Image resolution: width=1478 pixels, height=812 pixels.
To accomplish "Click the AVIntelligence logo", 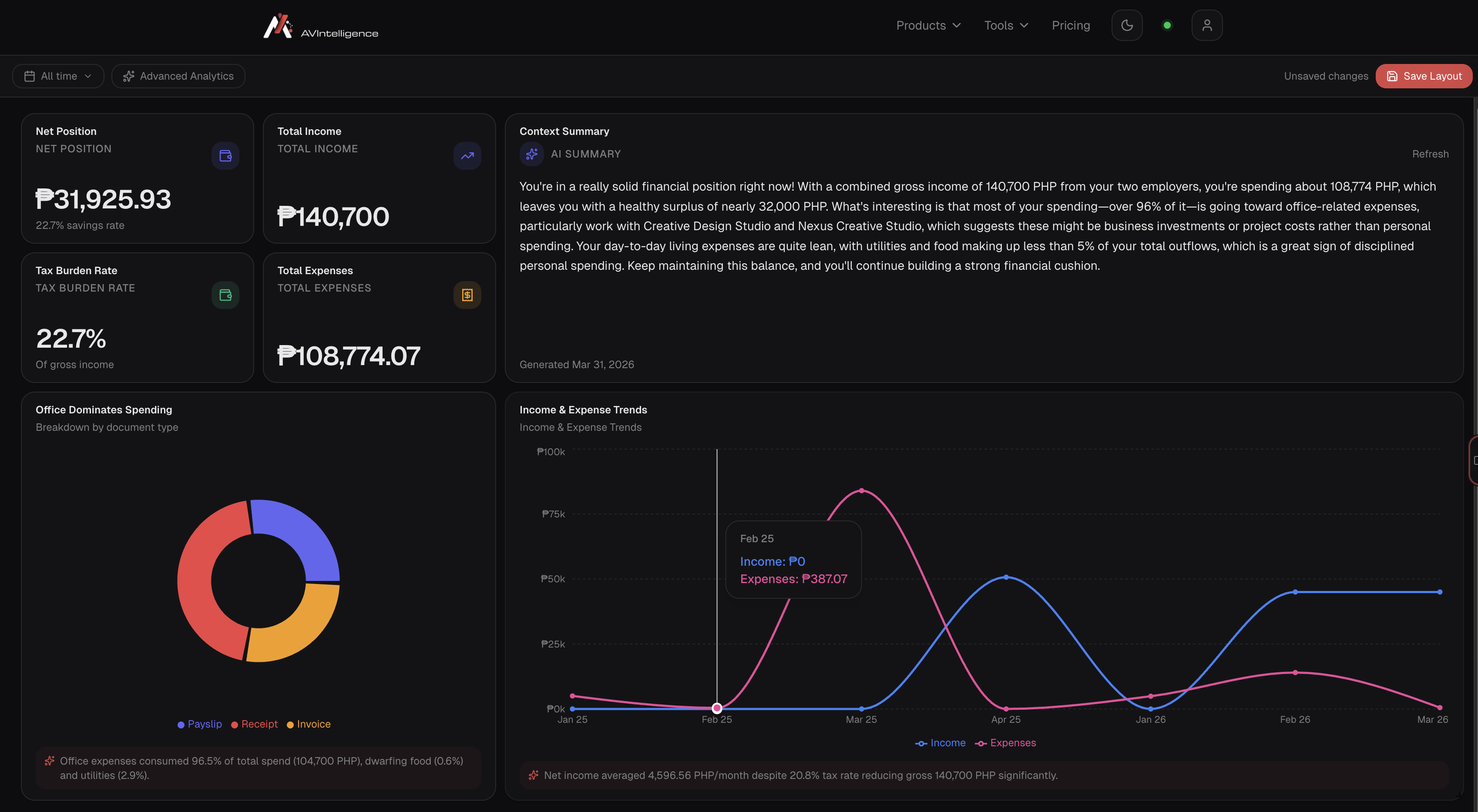I will coord(320,26).
